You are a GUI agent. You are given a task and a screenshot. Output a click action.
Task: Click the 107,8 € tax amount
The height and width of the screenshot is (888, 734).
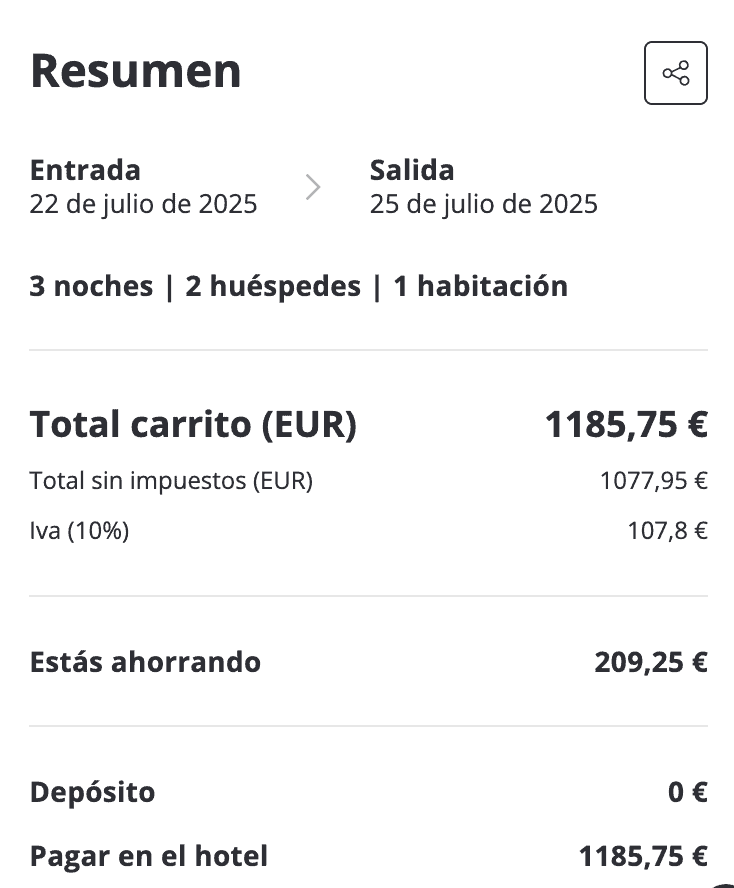pos(667,531)
